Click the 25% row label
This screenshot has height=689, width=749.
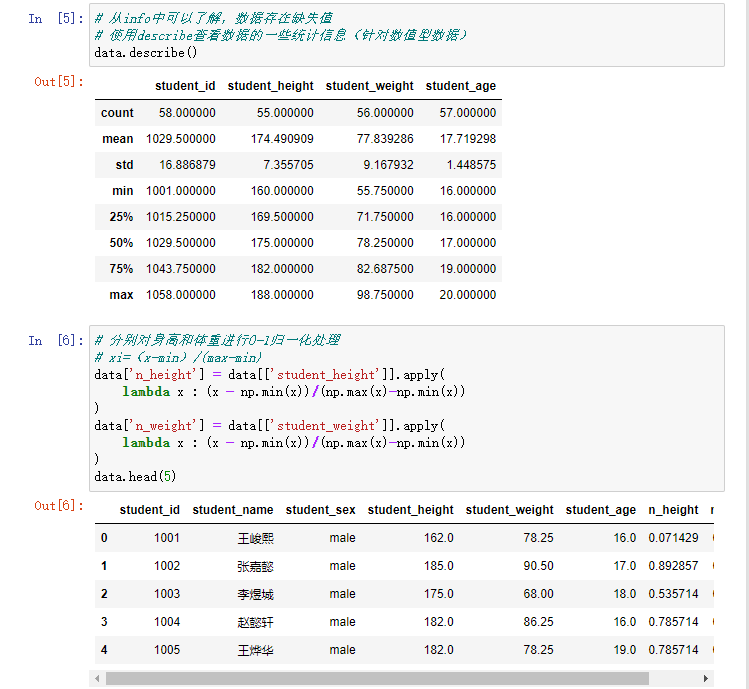[121, 216]
